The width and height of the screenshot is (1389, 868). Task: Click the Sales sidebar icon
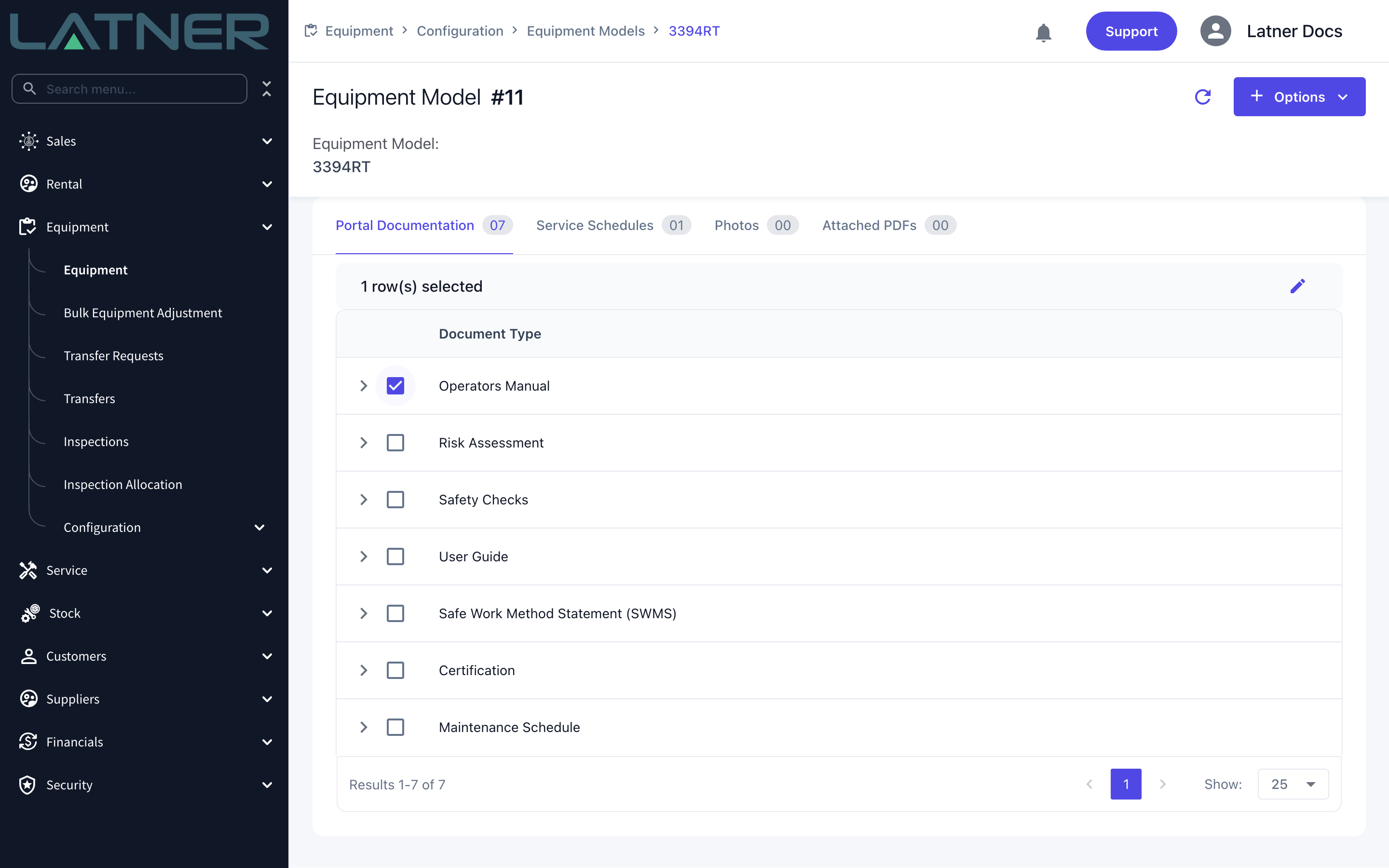click(28, 141)
